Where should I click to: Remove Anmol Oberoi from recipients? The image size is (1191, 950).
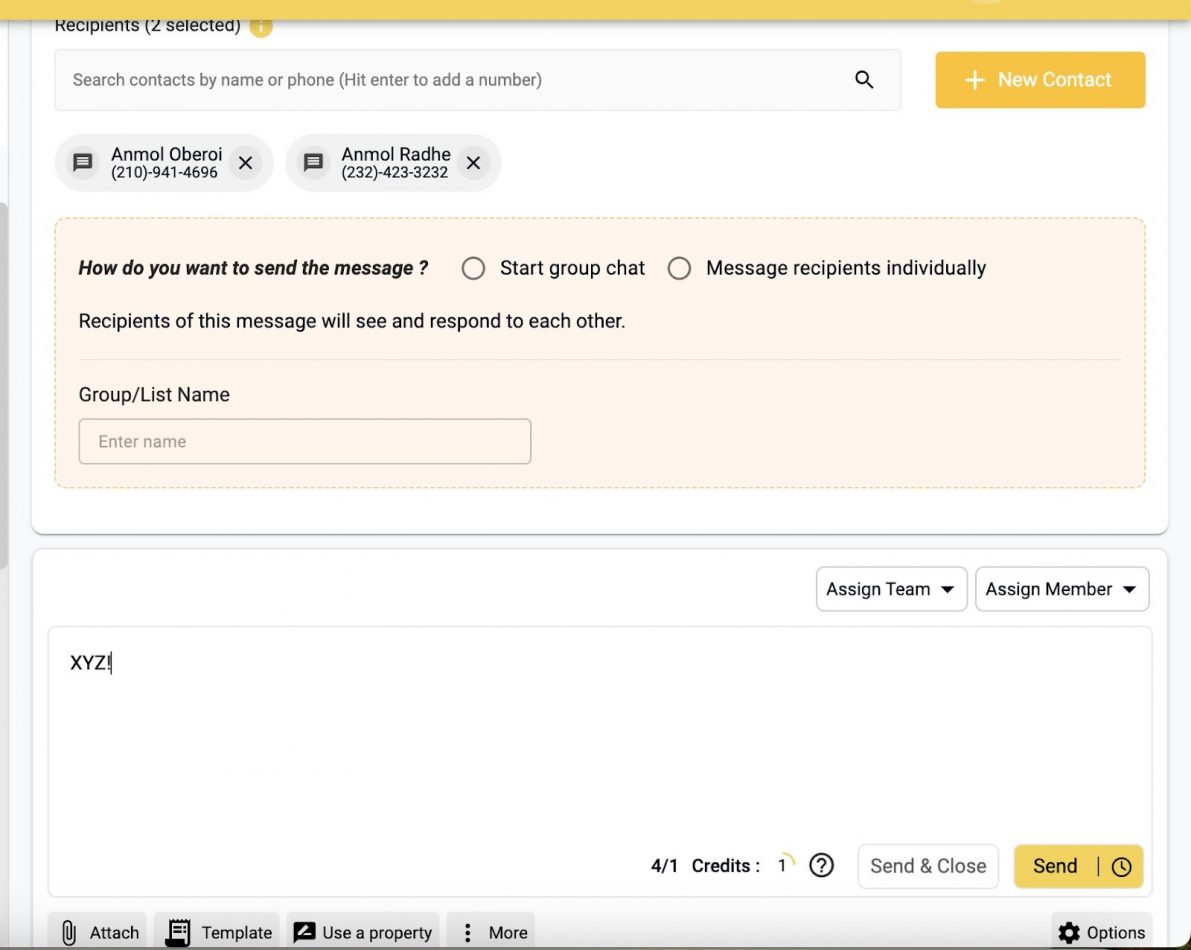[x=245, y=163]
